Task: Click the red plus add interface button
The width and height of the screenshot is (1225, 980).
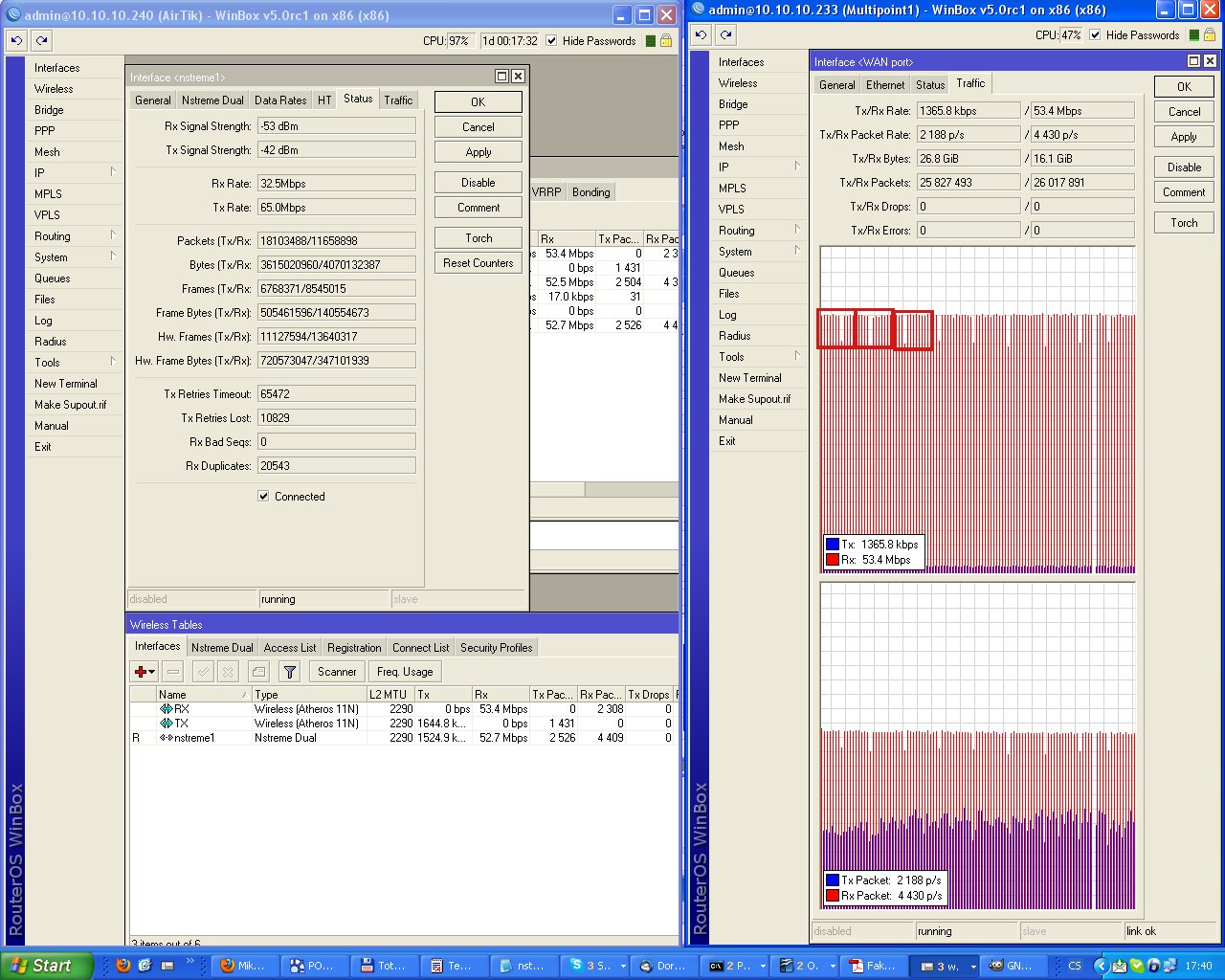Action: coord(141,672)
